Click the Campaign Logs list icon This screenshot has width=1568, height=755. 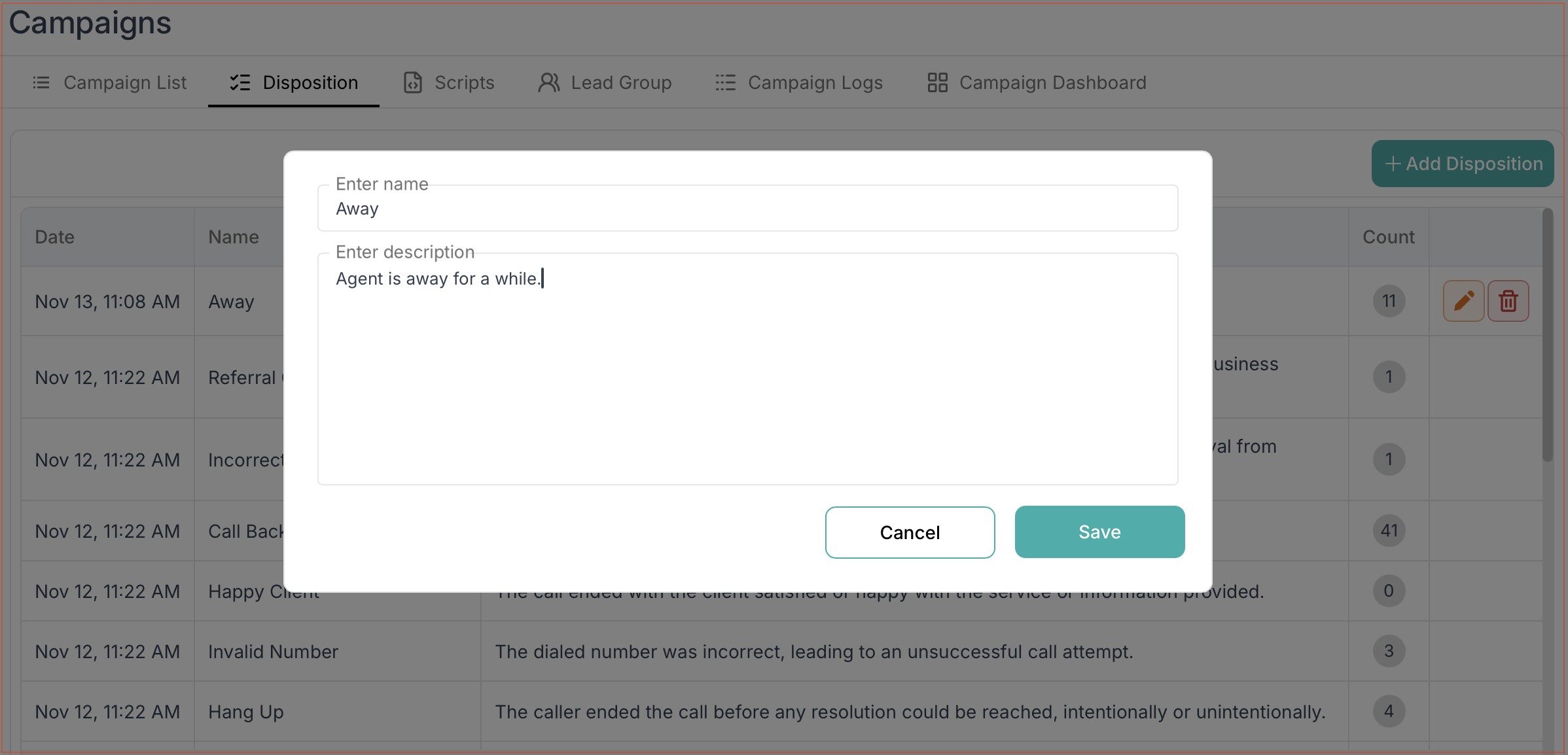[x=725, y=82]
